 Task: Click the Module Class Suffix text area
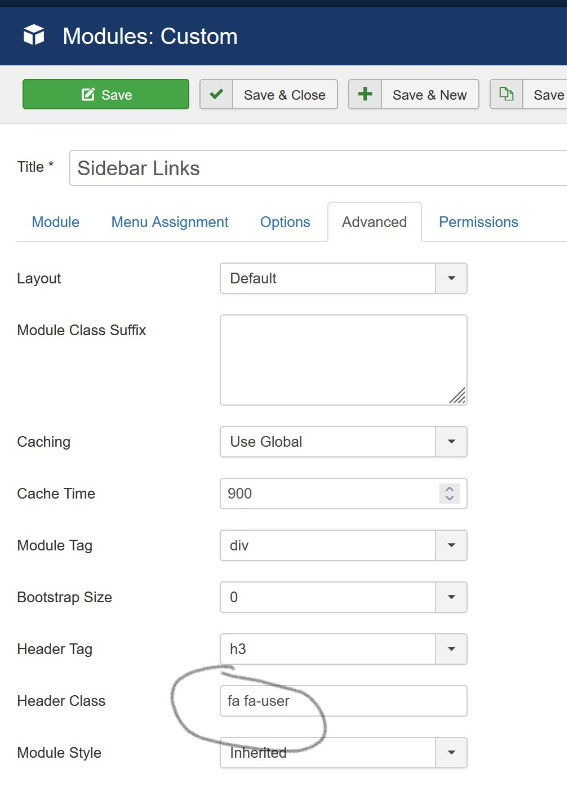click(343, 360)
